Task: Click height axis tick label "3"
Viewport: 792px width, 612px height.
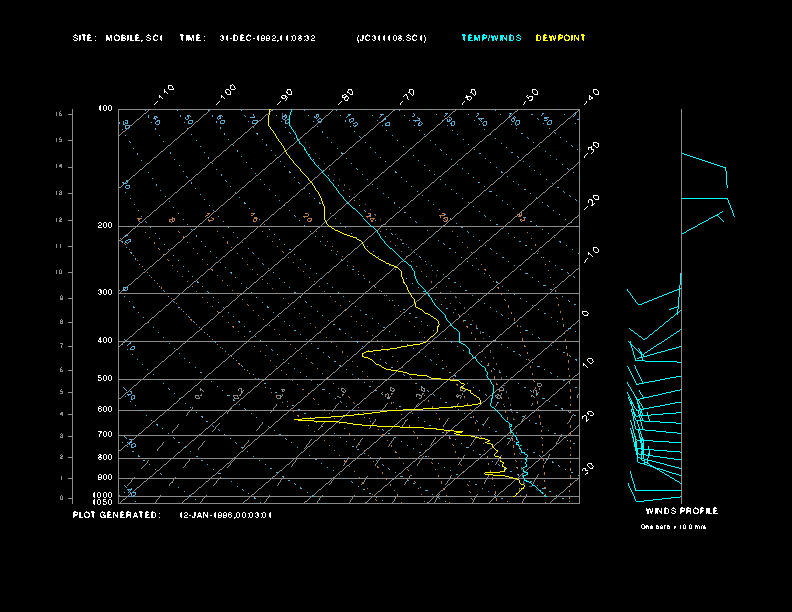Action: [62, 436]
